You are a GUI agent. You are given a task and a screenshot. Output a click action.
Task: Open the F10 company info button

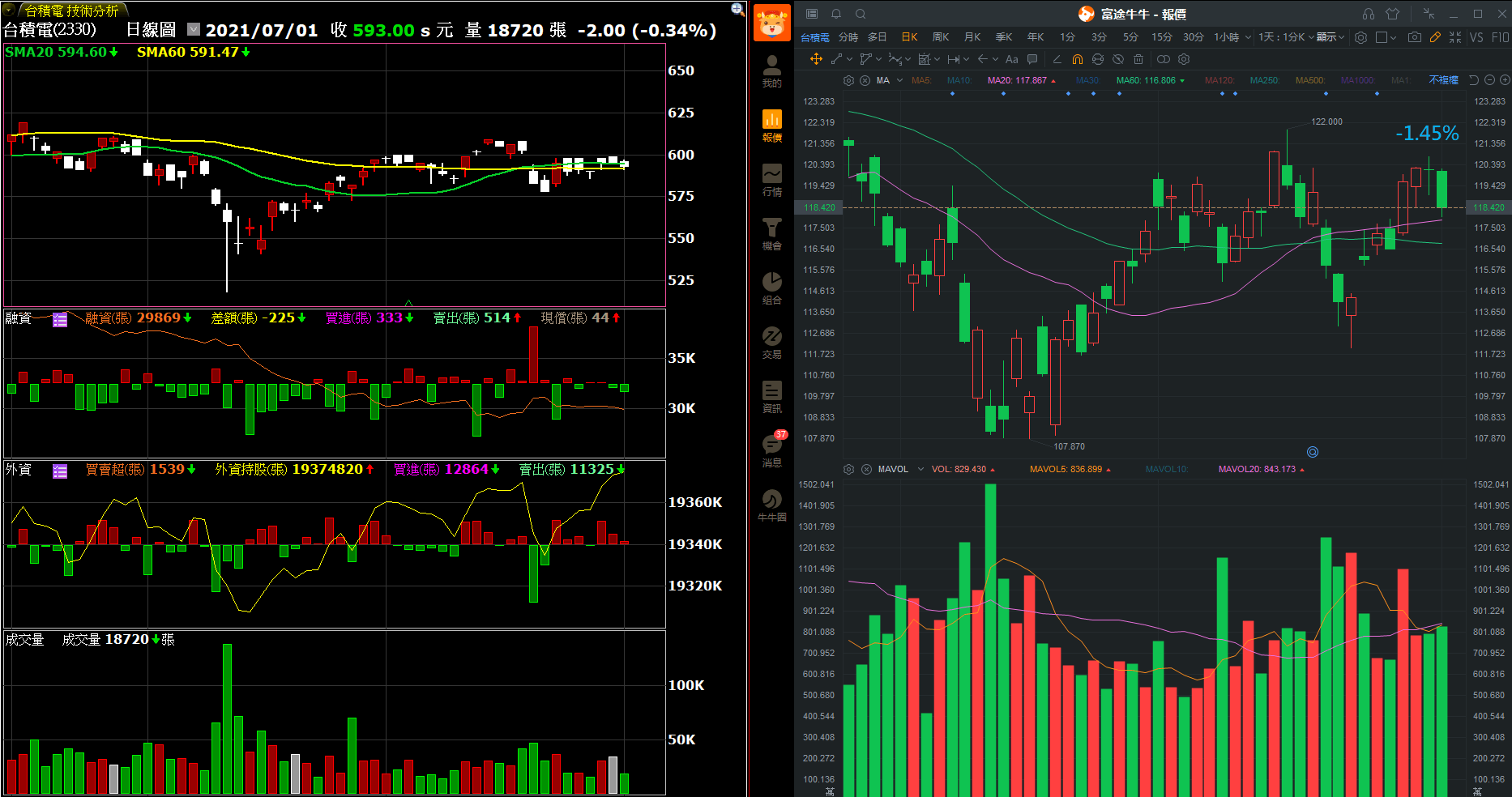tap(1500, 37)
